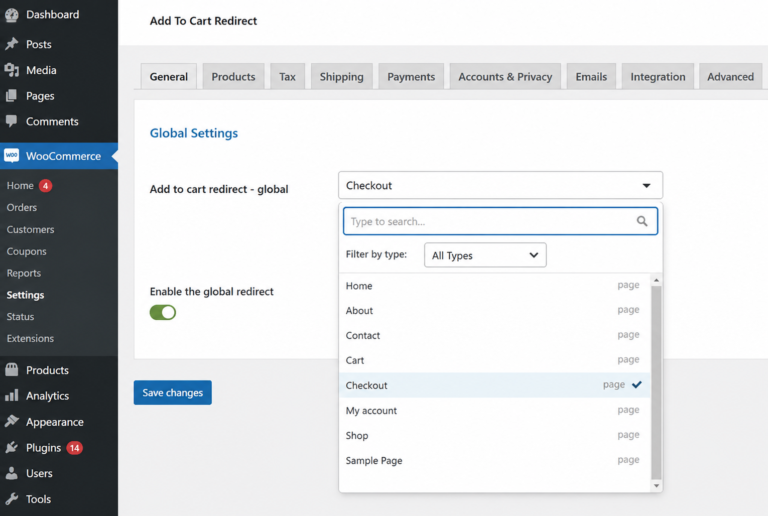
Task: Open the Media menu label
Action: 41,70
